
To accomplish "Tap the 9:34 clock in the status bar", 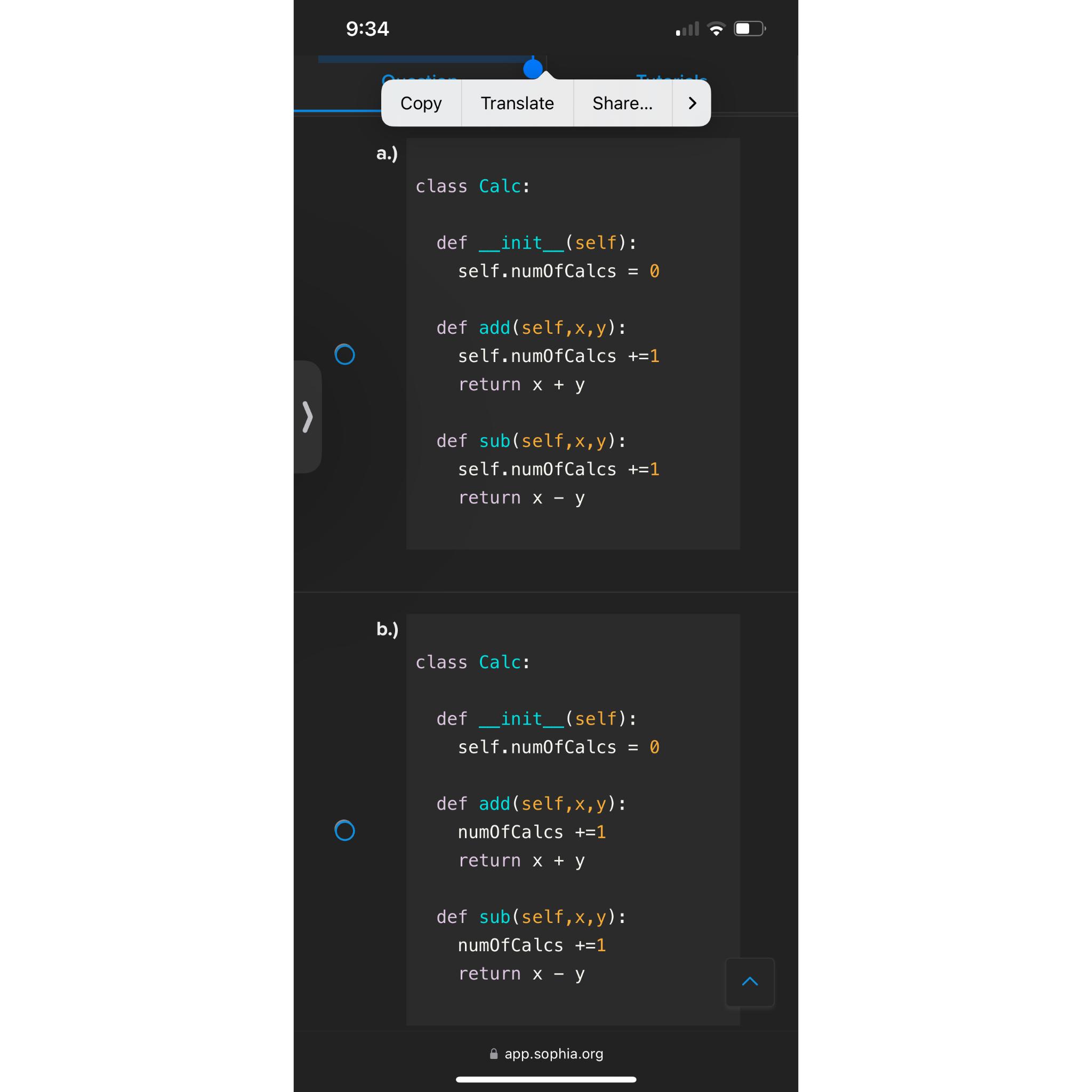I will pos(368,28).
